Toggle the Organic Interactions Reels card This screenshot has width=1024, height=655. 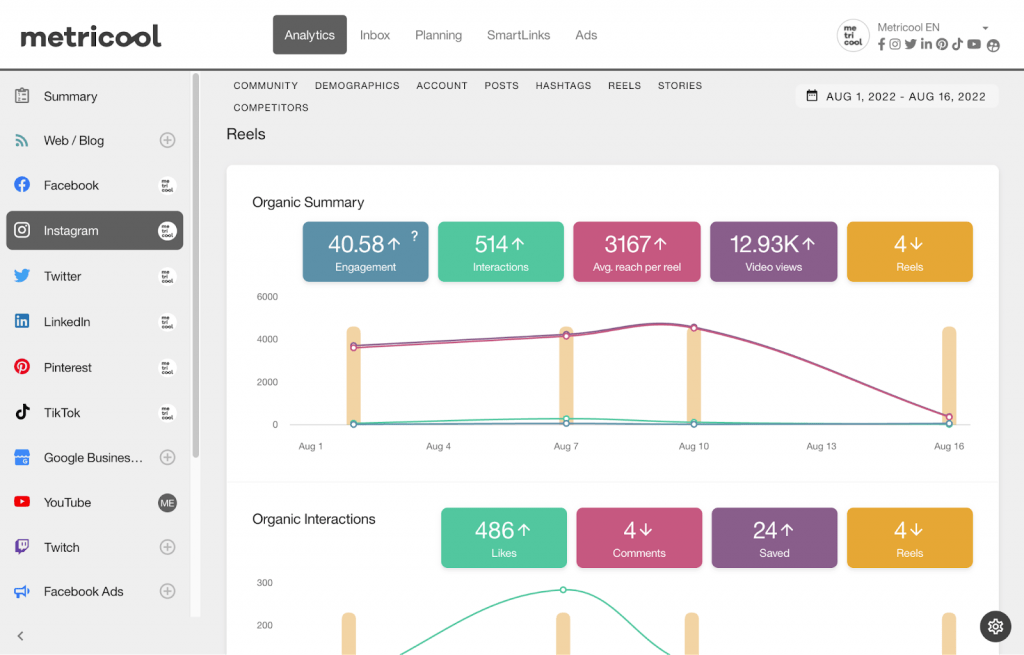click(910, 537)
